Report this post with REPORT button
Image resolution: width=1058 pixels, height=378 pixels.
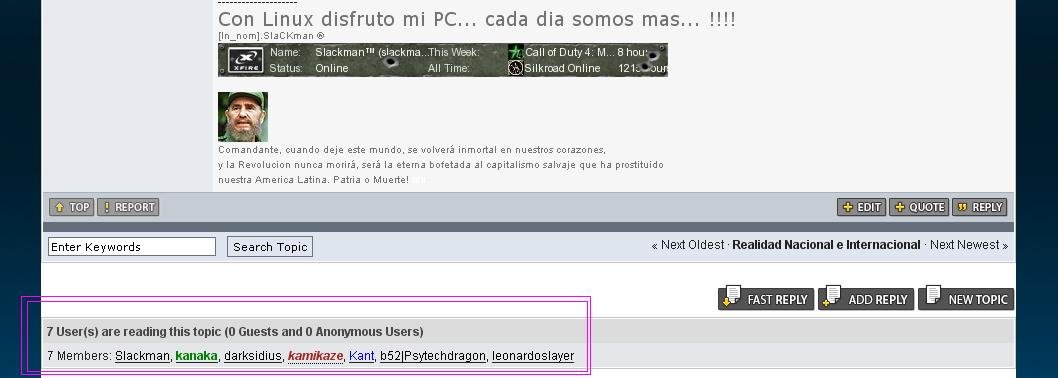[128, 207]
